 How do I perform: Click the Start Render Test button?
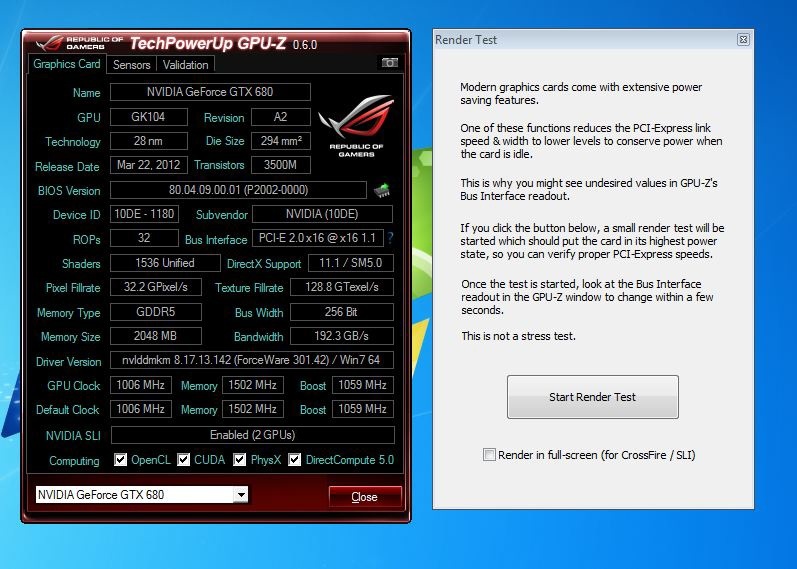[593, 397]
